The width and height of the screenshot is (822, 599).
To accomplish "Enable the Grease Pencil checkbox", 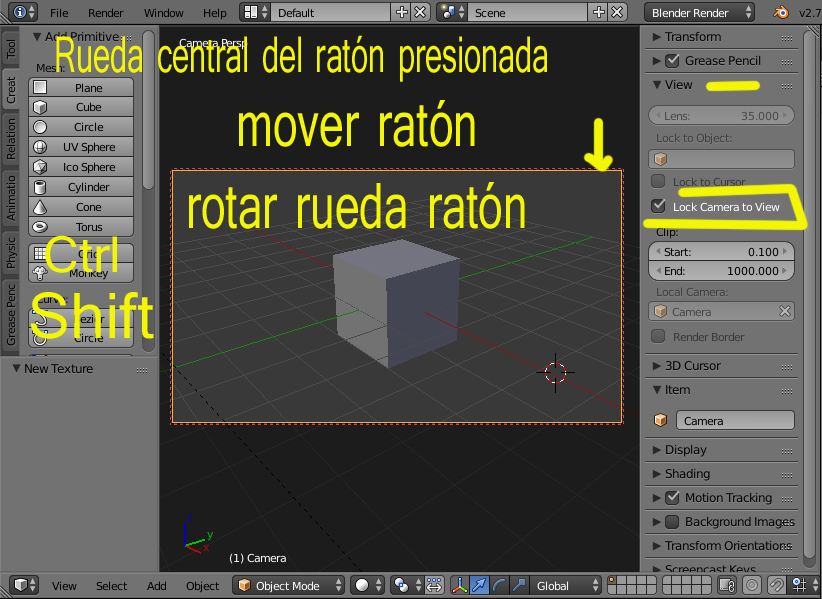I will pos(672,61).
